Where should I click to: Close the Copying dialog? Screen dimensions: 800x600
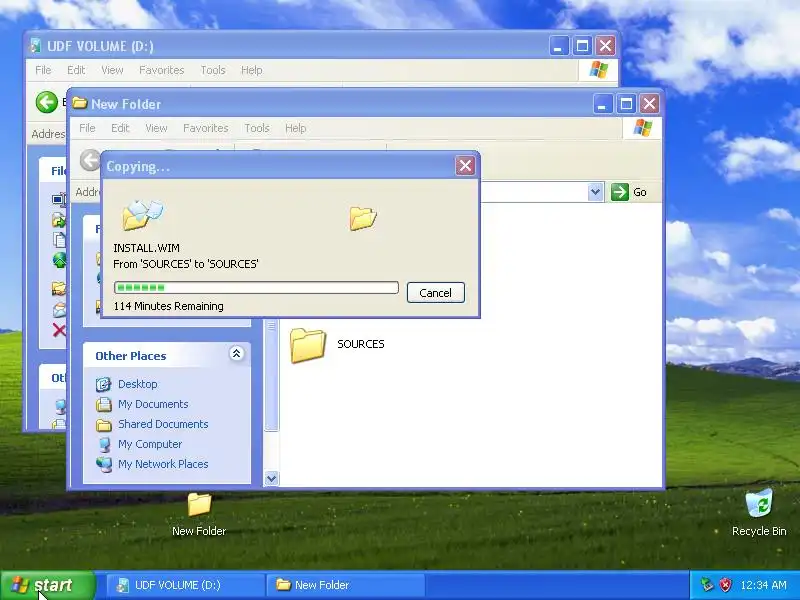pos(465,165)
